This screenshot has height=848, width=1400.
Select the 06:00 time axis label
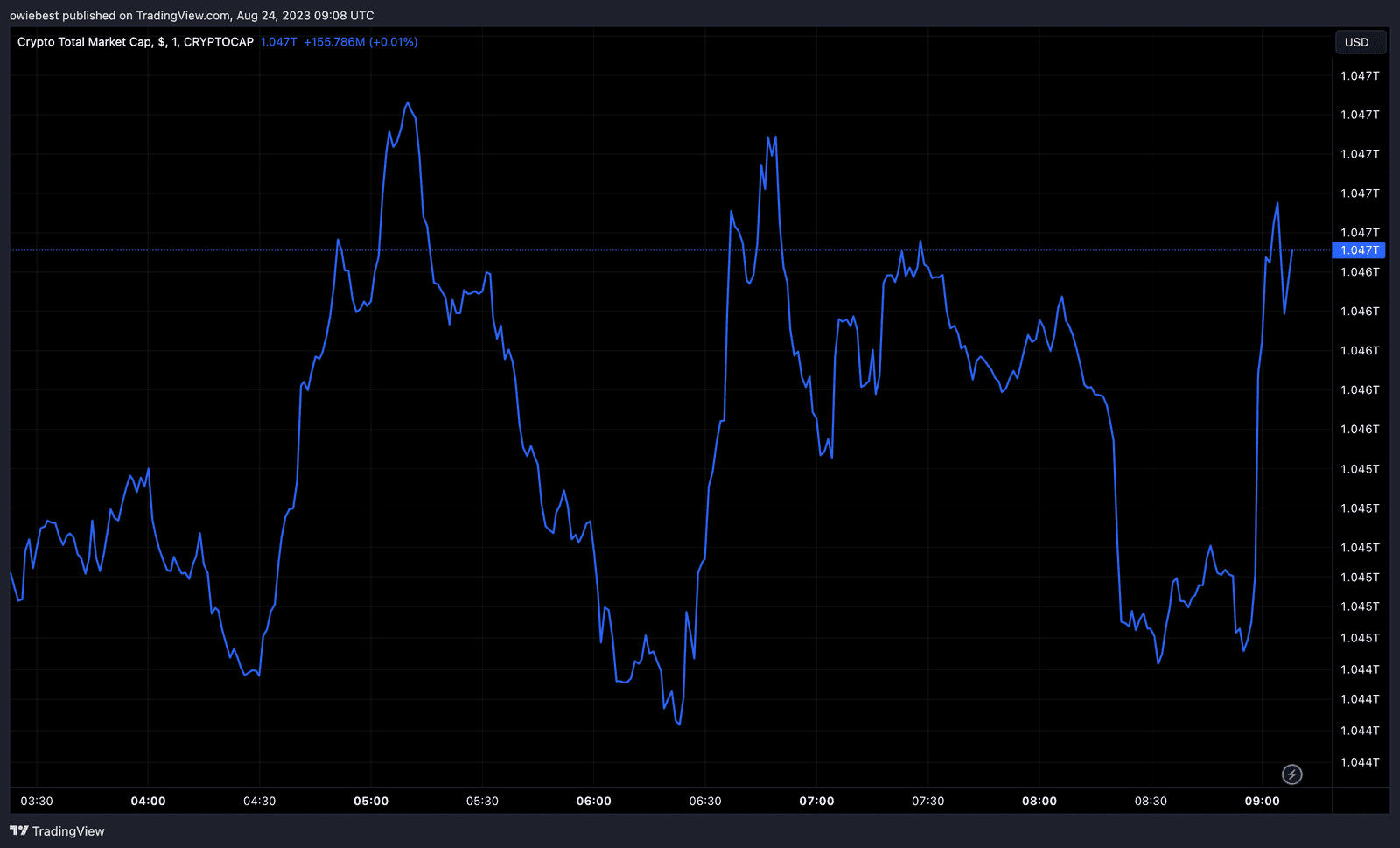[x=595, y=801]
